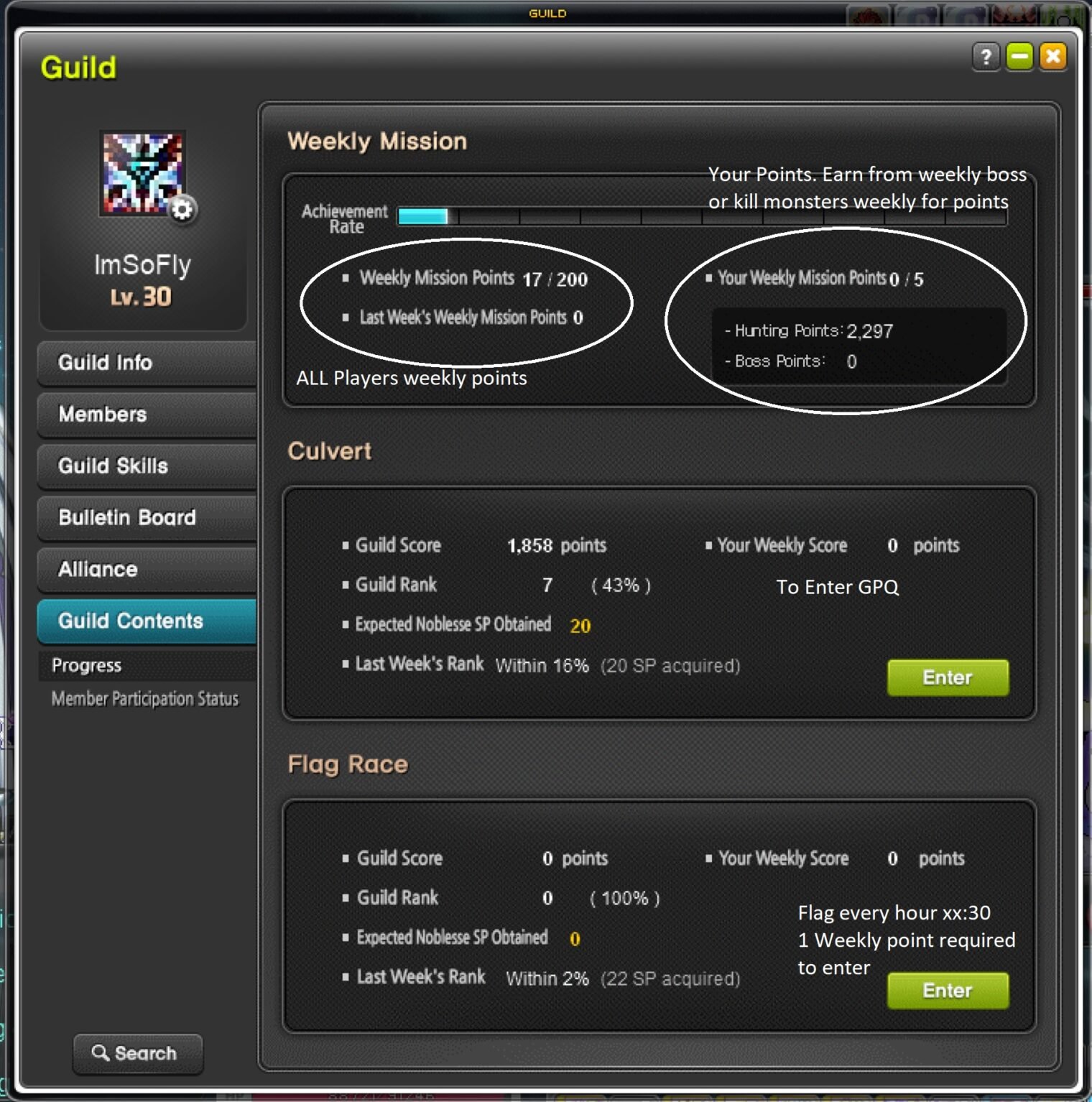This screenshot has height=1102, width=1092.
Task: Go to the Alliance tab
Action: click(147, 570)
